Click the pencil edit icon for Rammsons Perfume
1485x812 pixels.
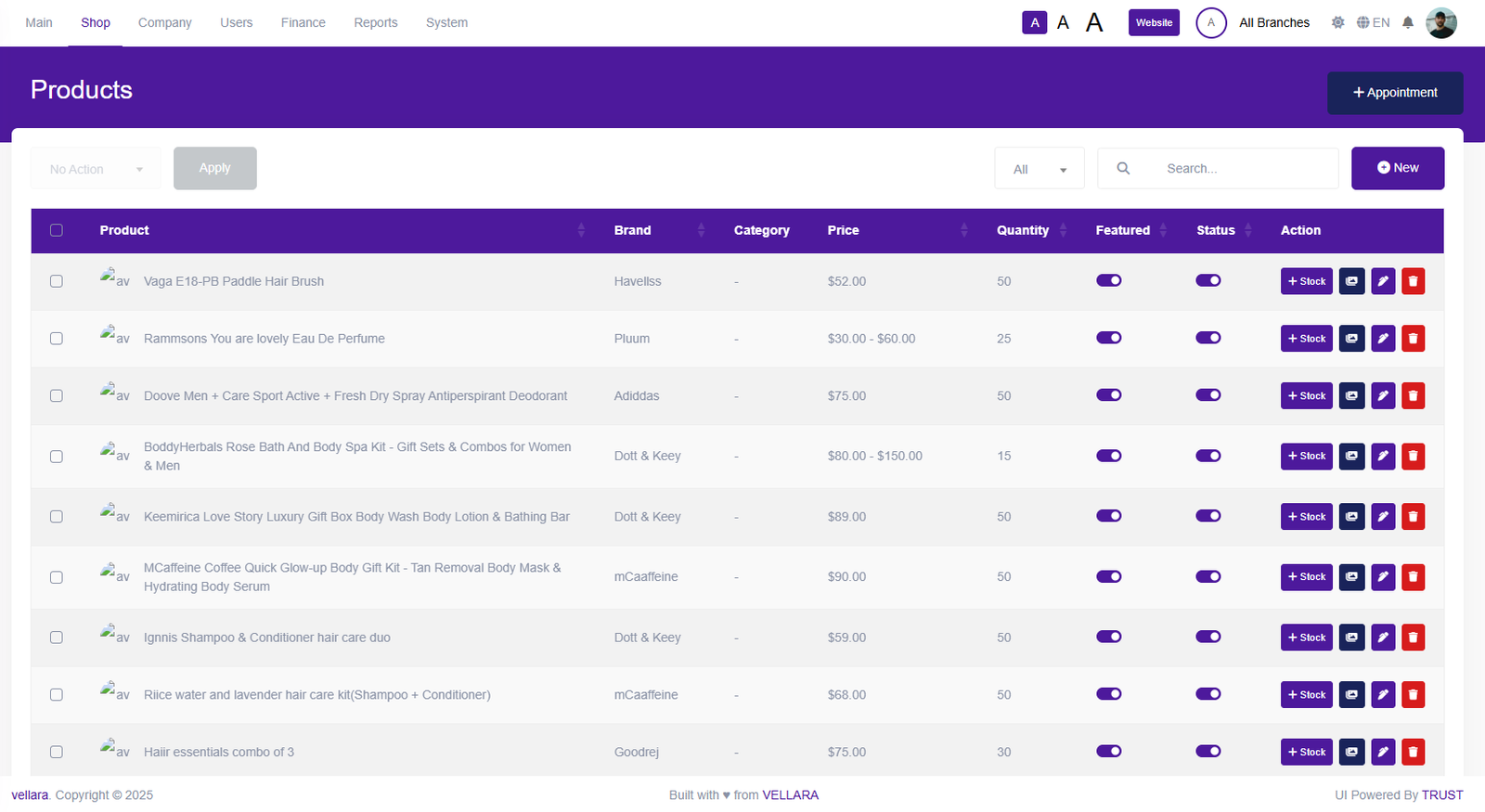(1383, 339)
